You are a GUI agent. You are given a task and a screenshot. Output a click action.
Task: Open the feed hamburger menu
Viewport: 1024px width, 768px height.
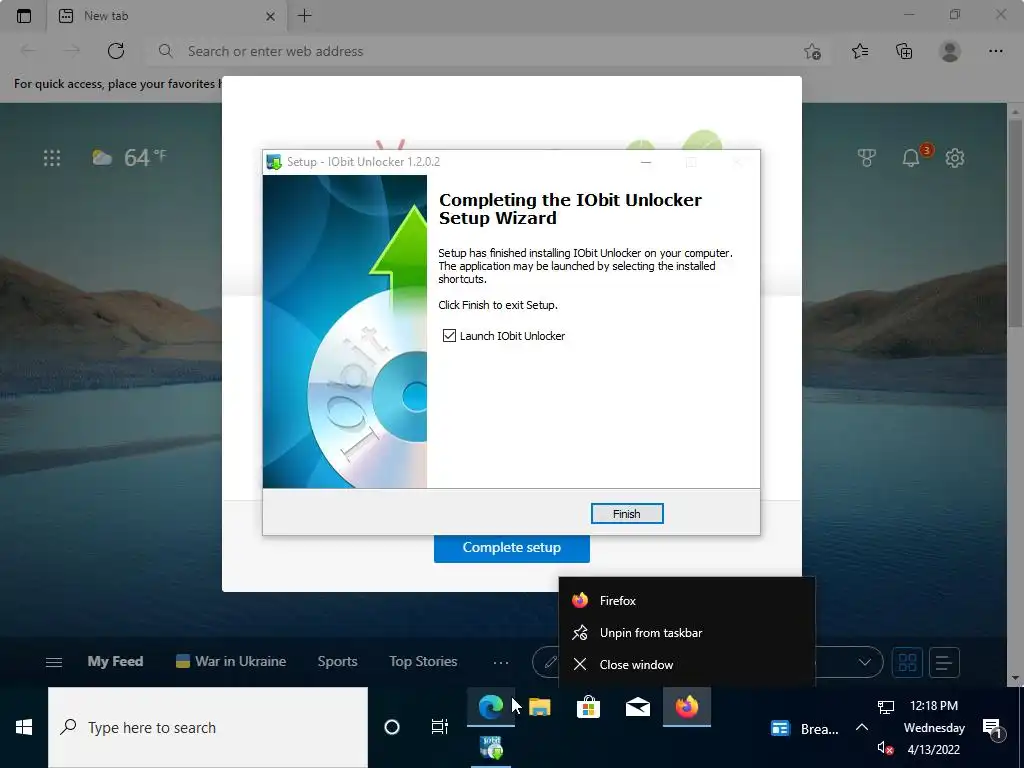coord(54,662)
